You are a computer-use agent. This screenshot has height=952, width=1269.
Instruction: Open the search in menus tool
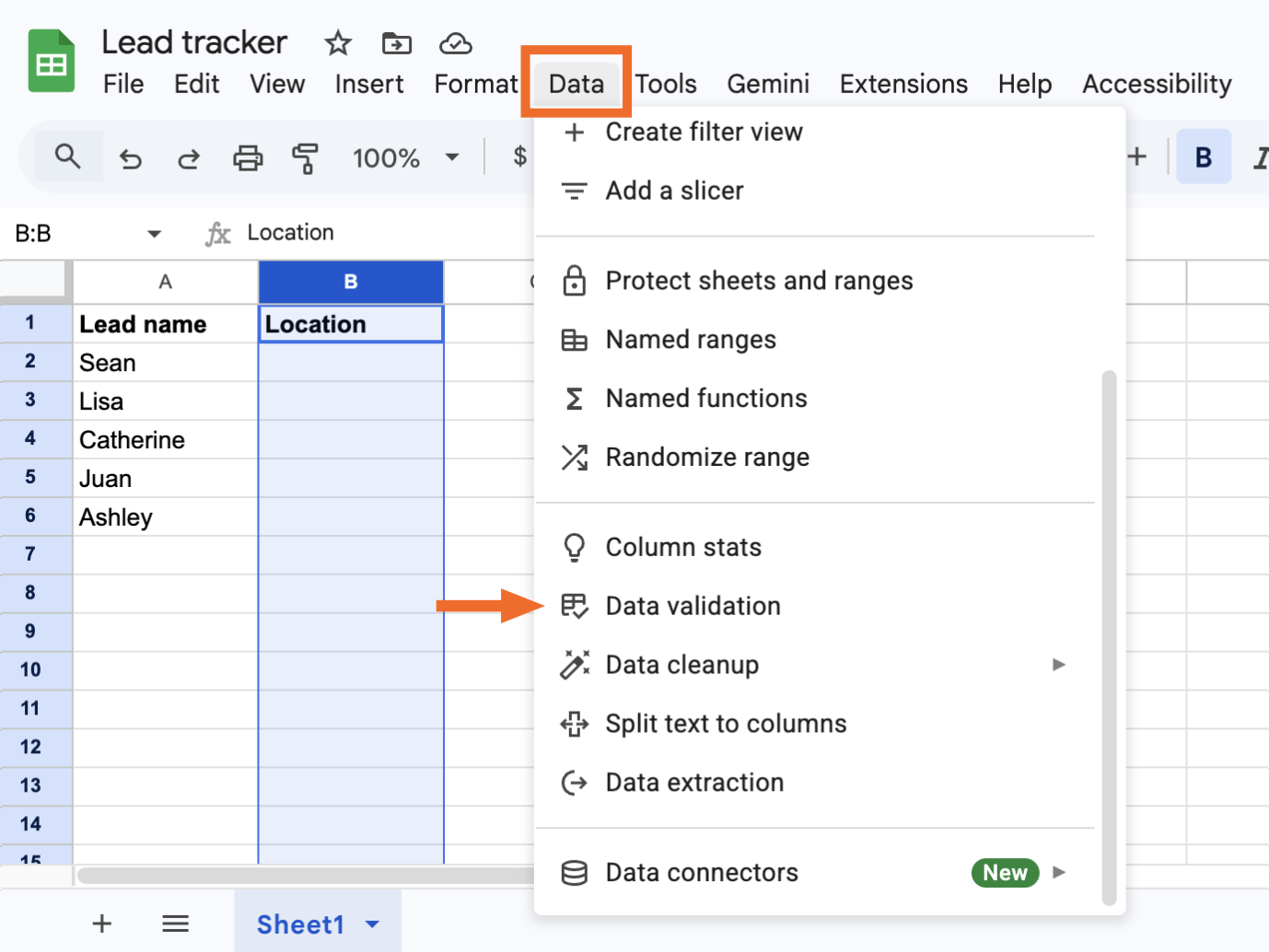[x=67, y=157]
